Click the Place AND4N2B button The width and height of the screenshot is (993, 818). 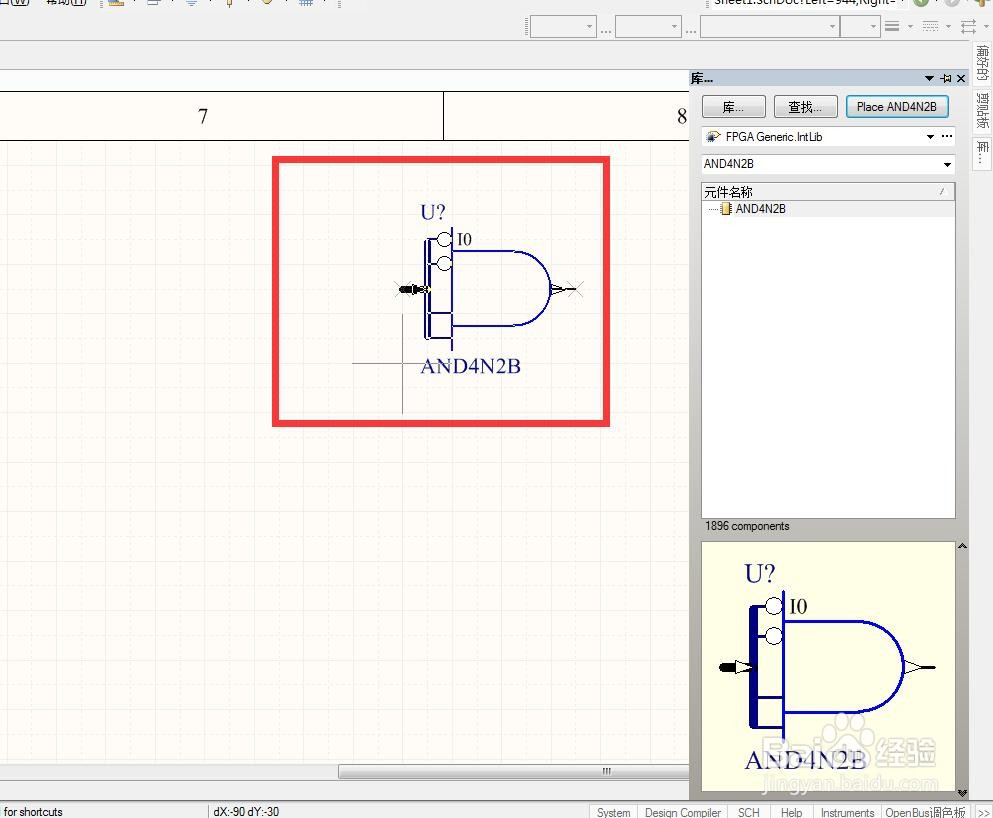pyautogui.click(x=896, y=107)
